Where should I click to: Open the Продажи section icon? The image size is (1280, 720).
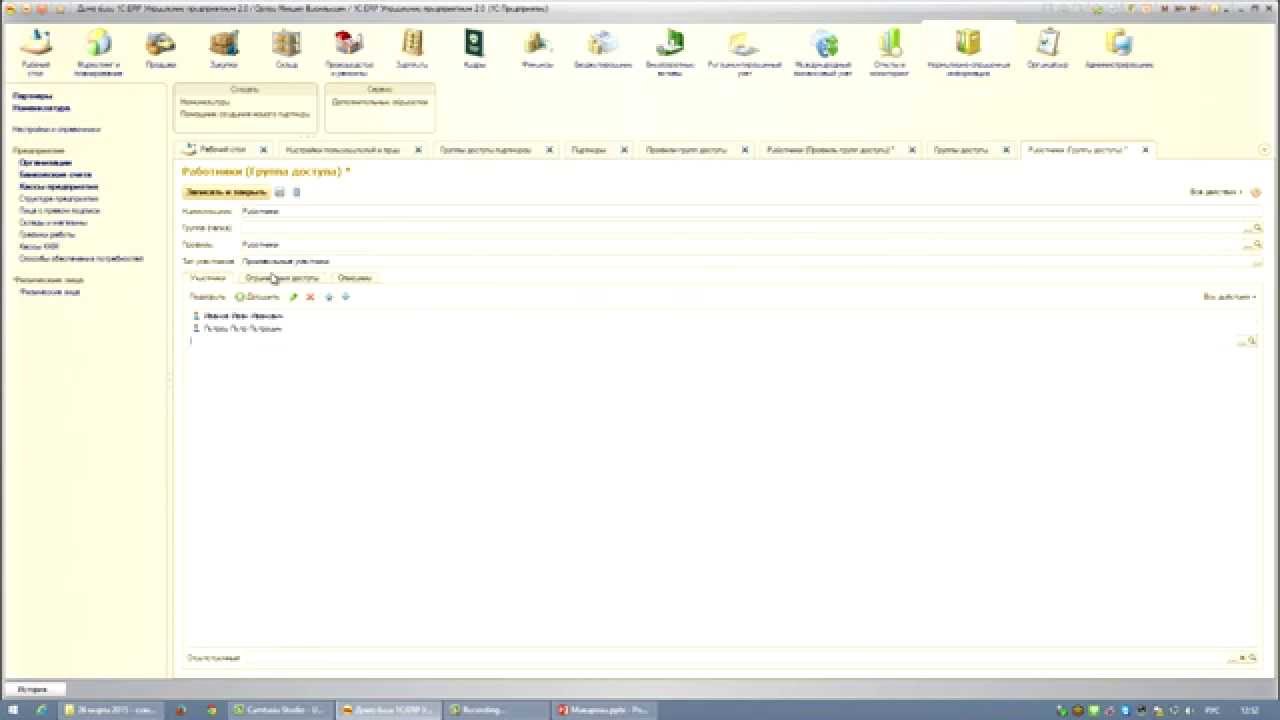coord(160,48)
